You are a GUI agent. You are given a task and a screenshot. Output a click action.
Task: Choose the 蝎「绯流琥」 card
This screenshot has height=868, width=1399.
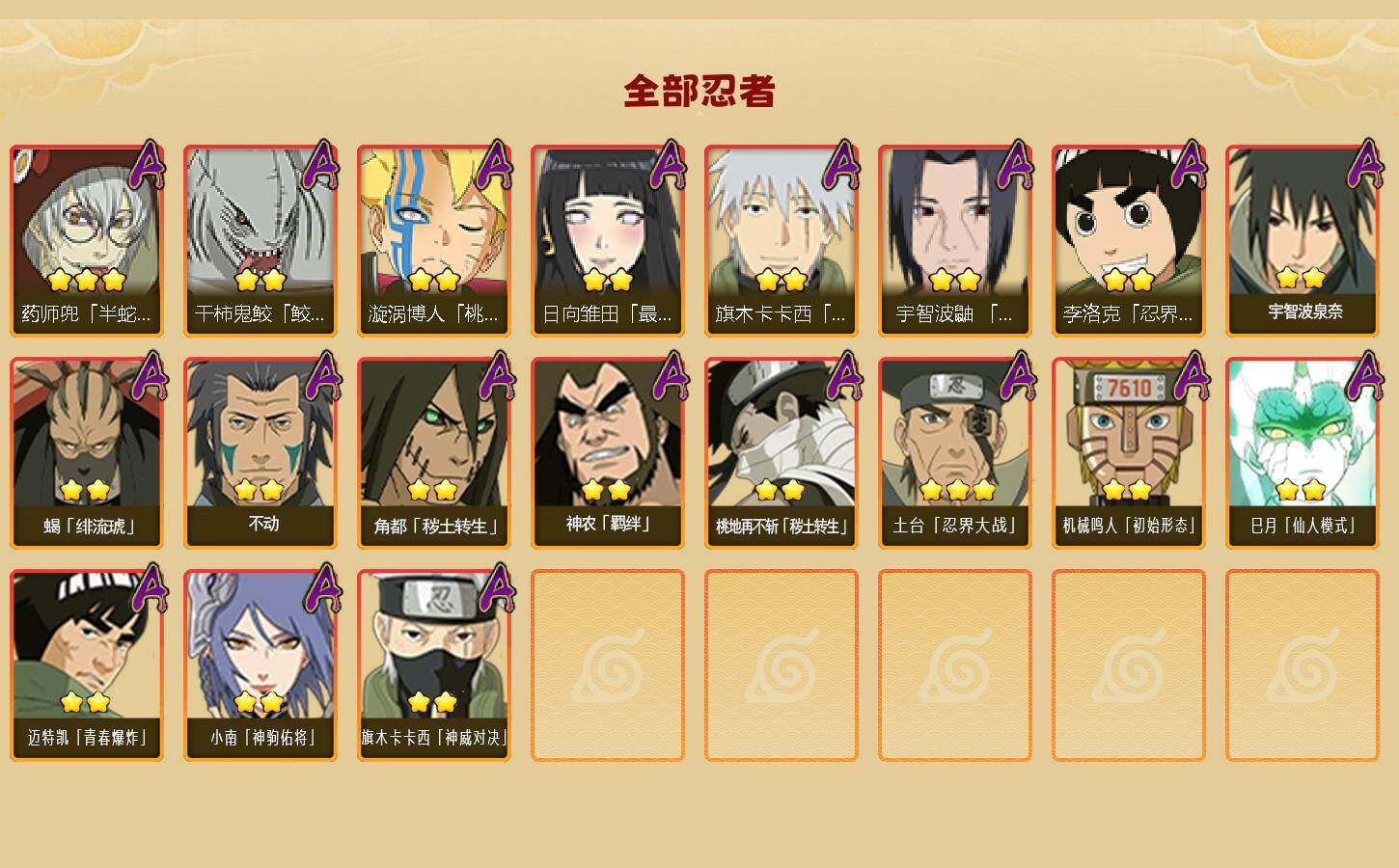click(87, 453)
